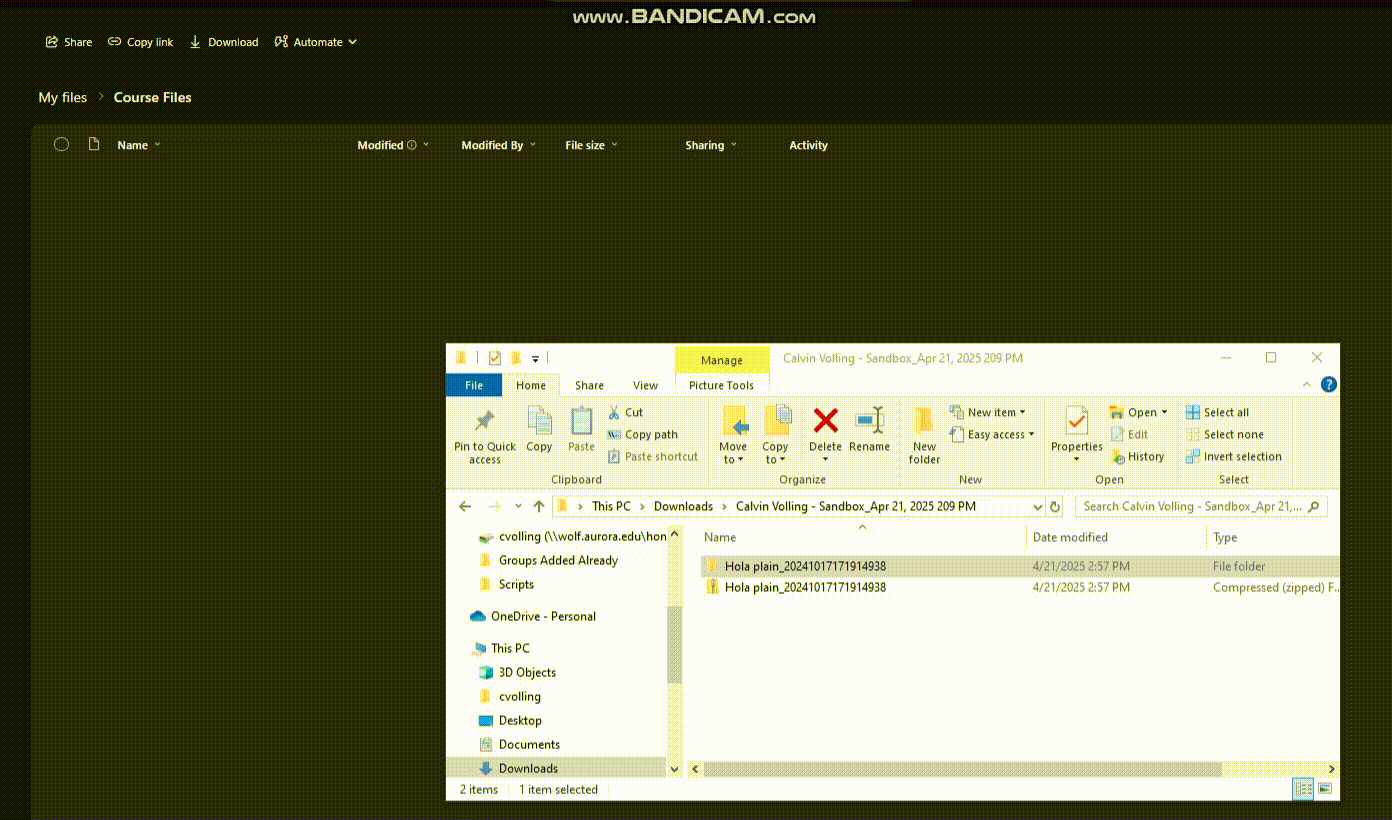Switch to the View ribbon tab
The image size is (1392, 820).
645,385
